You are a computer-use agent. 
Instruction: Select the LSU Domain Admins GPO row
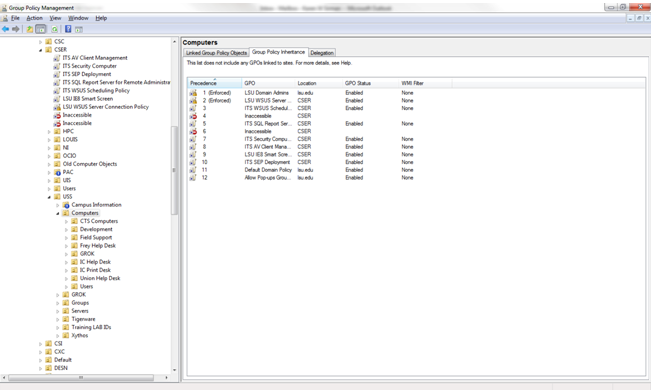[x=320, y=93]
